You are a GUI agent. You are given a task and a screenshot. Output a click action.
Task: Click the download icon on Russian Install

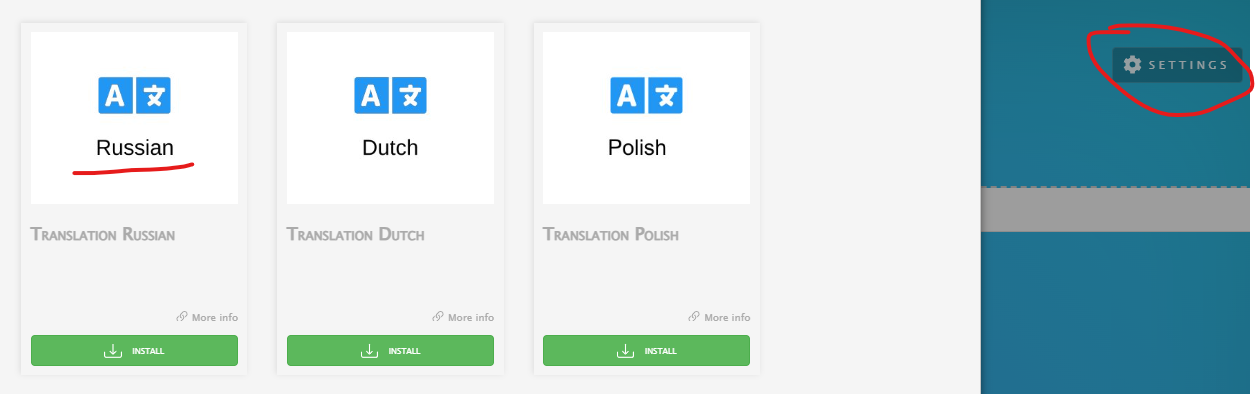[x=113, y=351]
